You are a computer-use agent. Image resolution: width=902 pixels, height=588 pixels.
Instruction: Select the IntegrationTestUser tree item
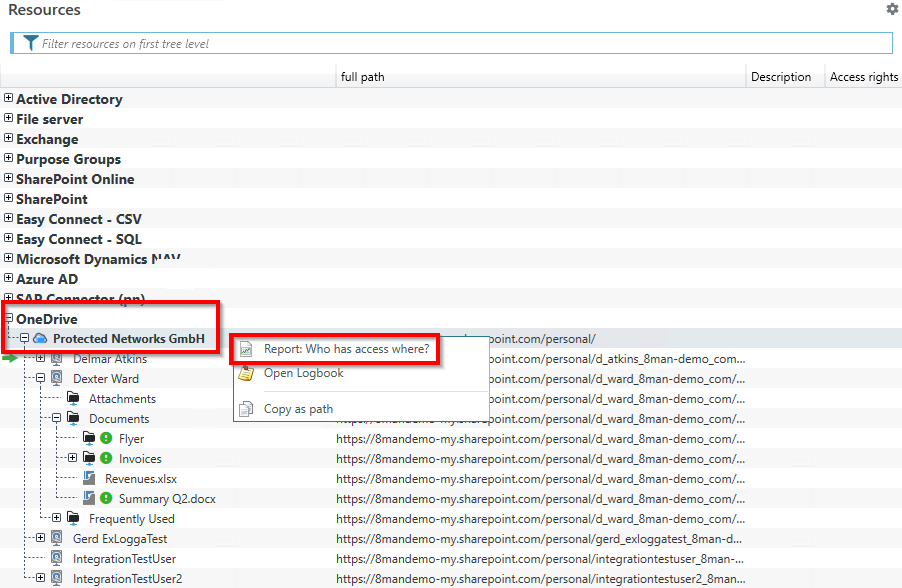point(124,559)
